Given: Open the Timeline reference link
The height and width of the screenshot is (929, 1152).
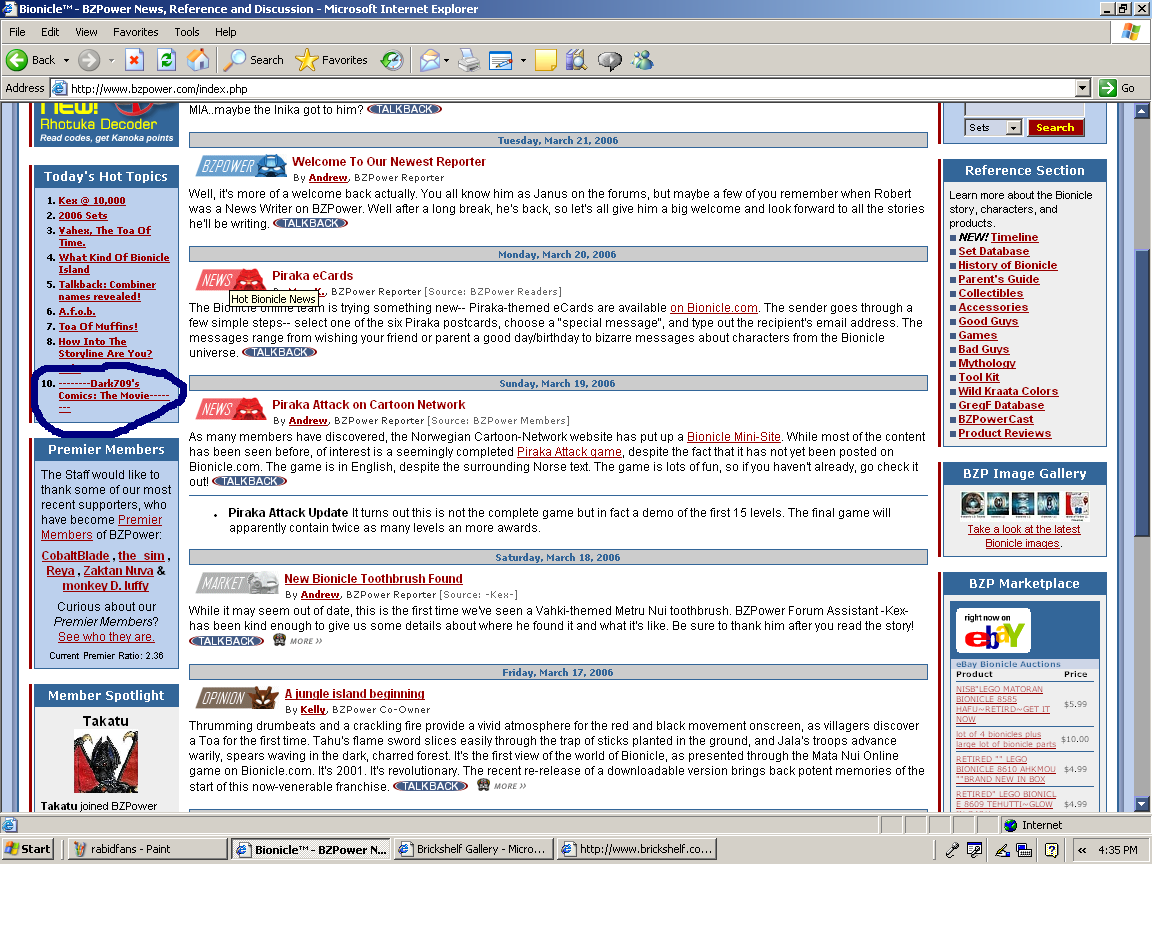Looking at the screenshot, I should [x=1014, y=237].
